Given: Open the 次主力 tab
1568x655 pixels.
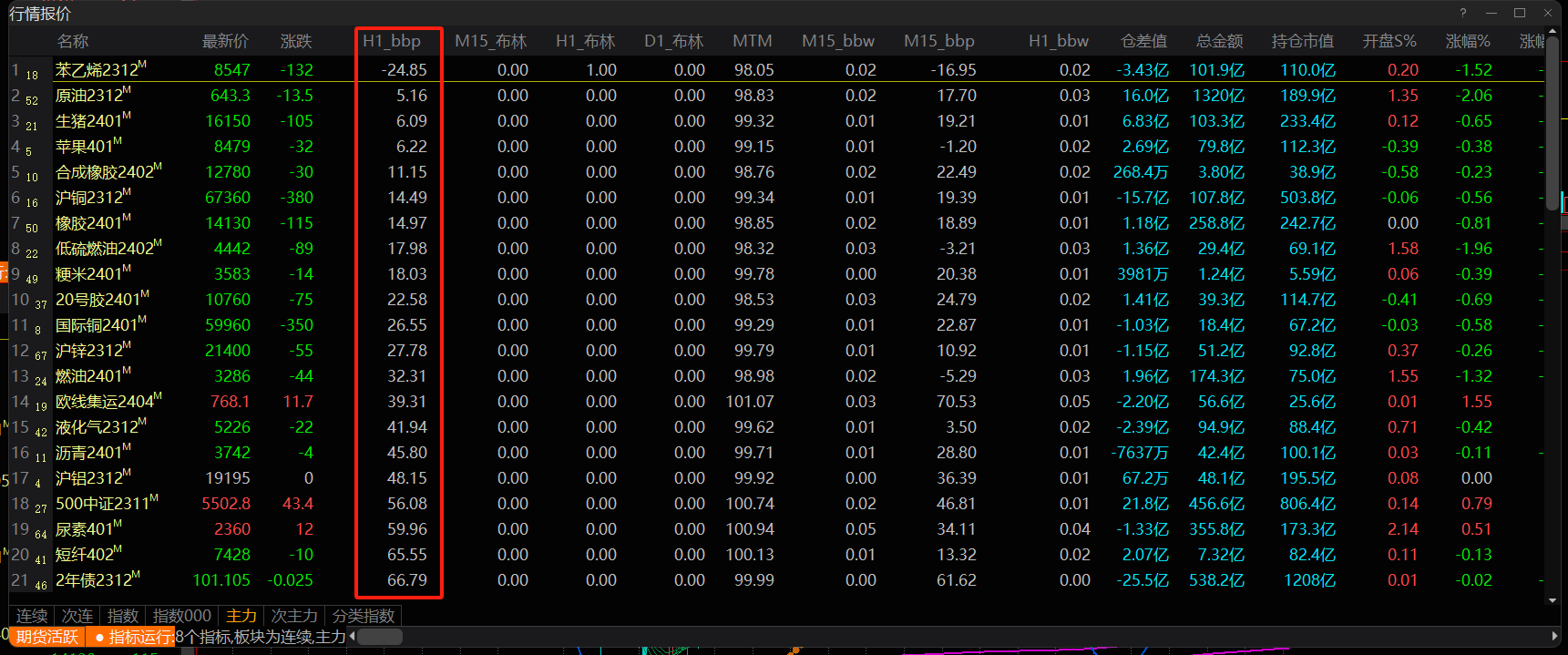Looking at the screenshot, I should (x=294, y=616).
